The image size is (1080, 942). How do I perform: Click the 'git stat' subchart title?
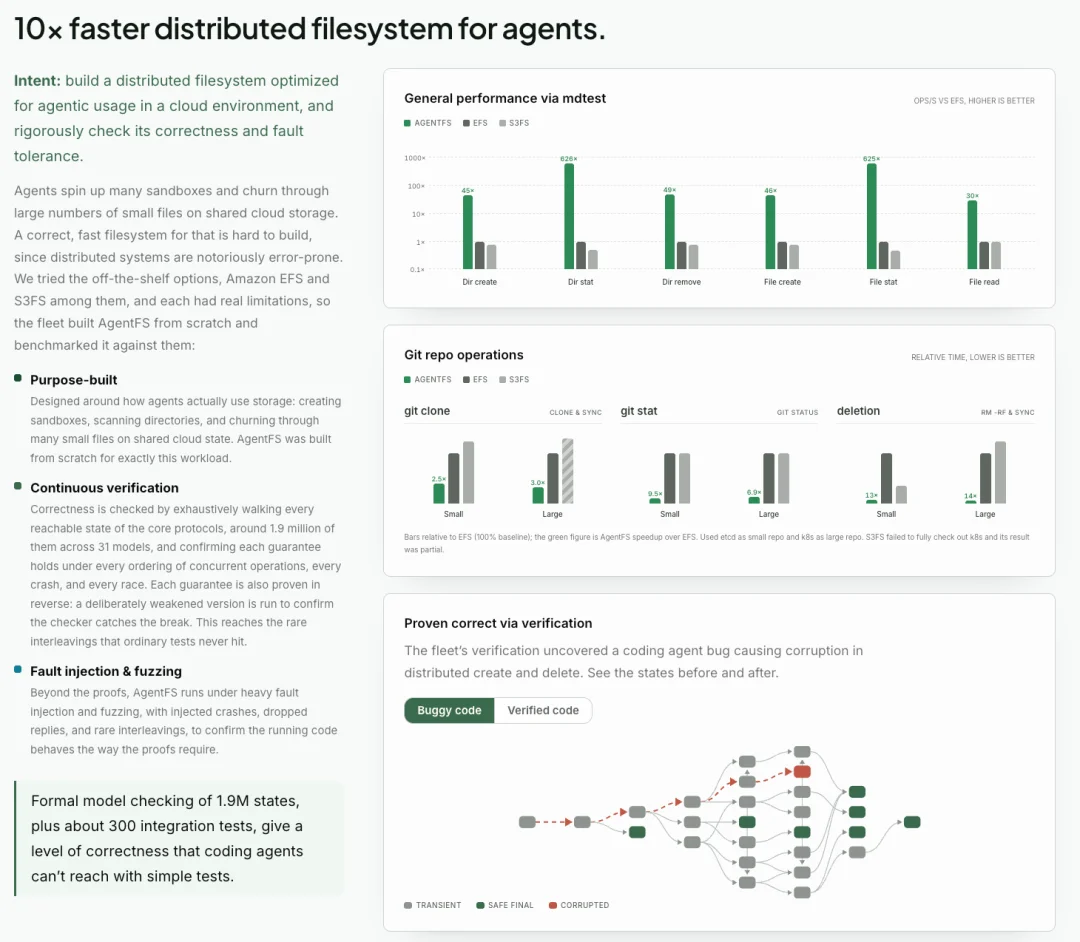[x=638, y=411]
